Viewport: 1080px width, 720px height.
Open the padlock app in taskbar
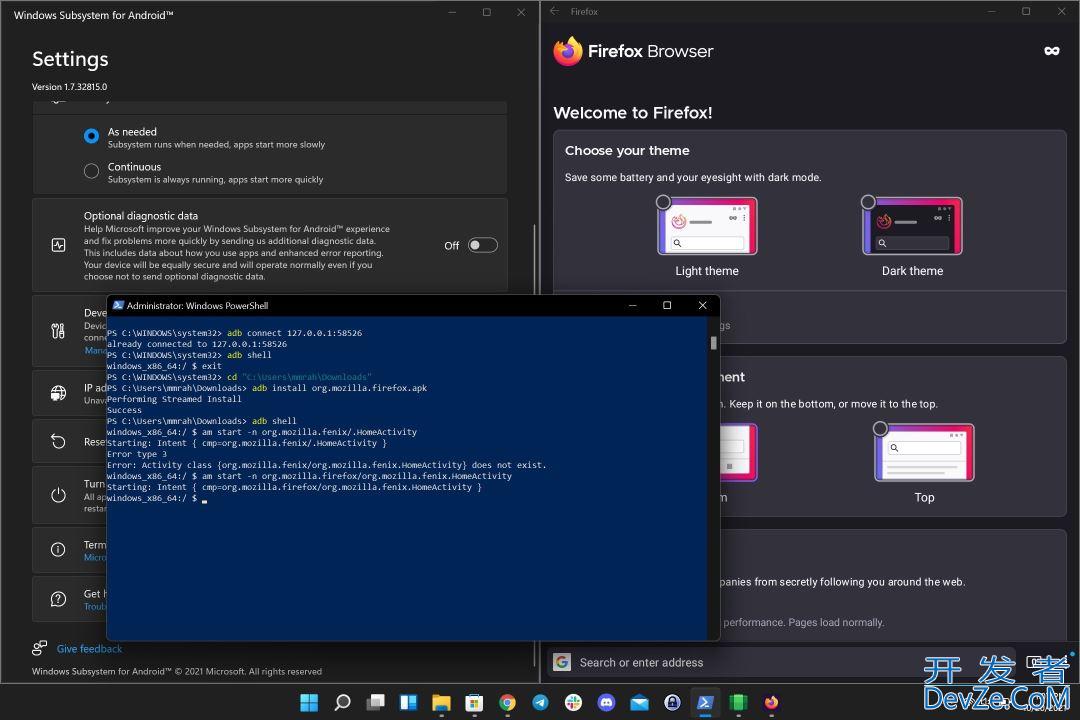pos(672,702)
